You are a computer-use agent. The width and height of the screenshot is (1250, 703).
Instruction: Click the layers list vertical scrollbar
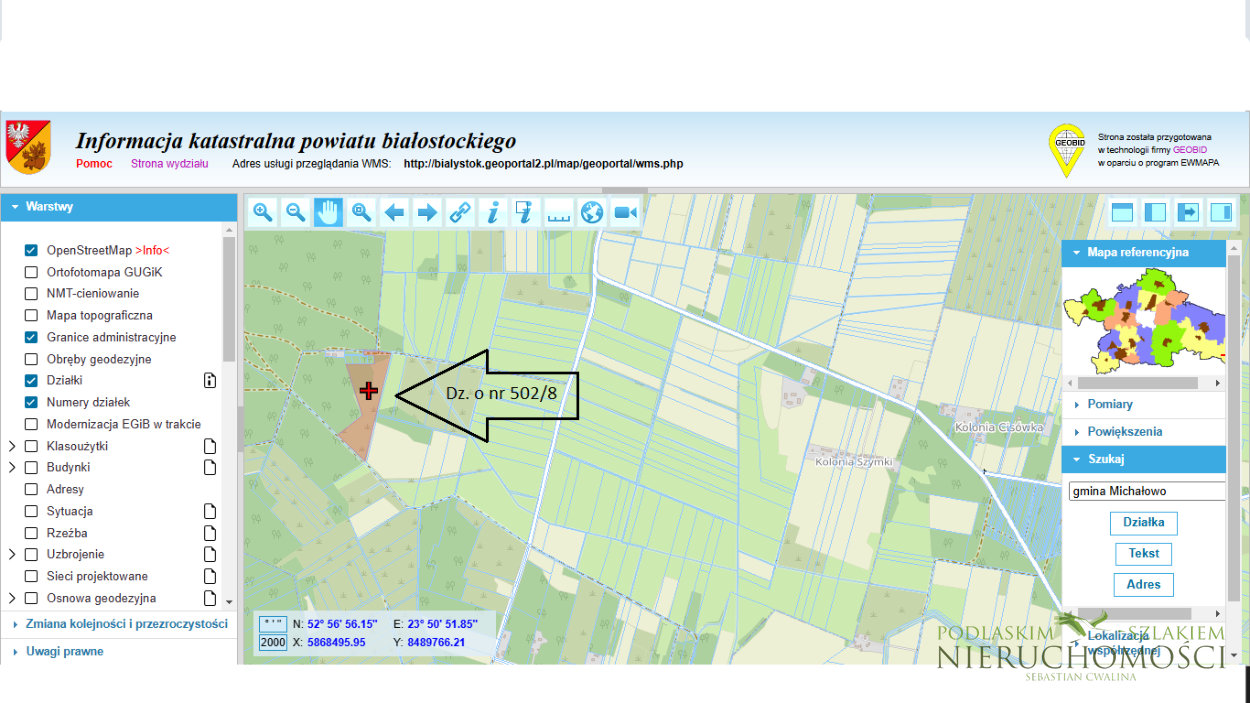point(229,297)
